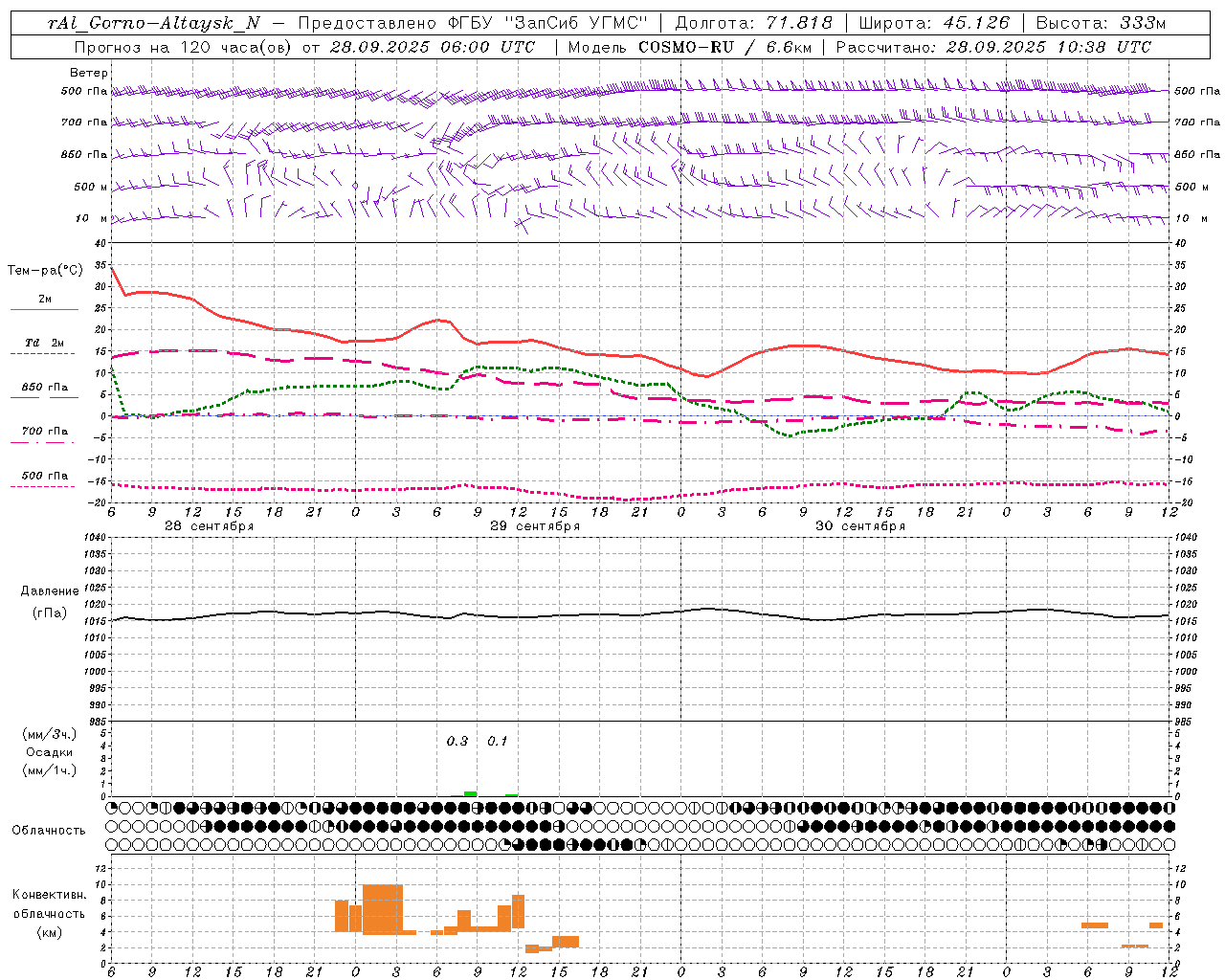
Task: Click the Облачность row label
Action: (49, 830)
